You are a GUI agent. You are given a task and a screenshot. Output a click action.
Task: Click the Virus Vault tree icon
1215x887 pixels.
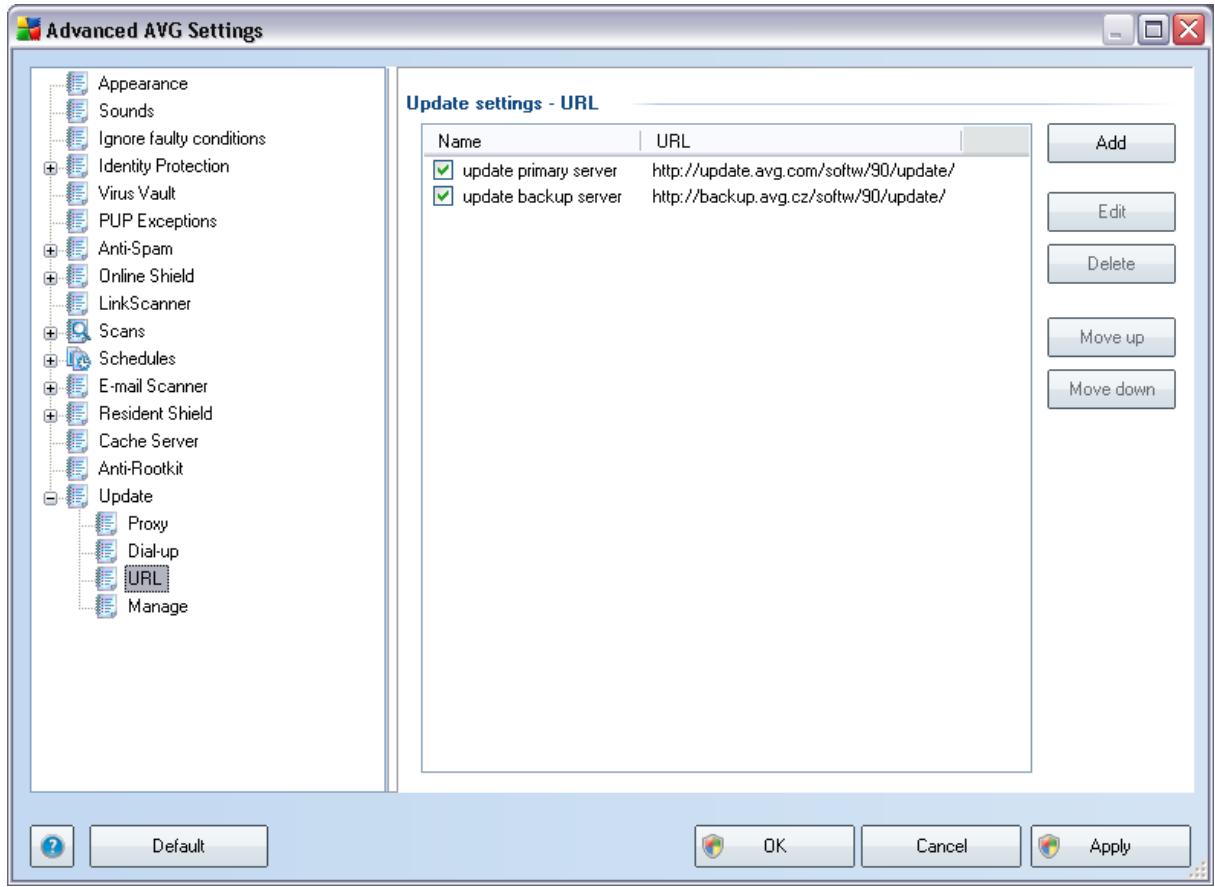79,193
